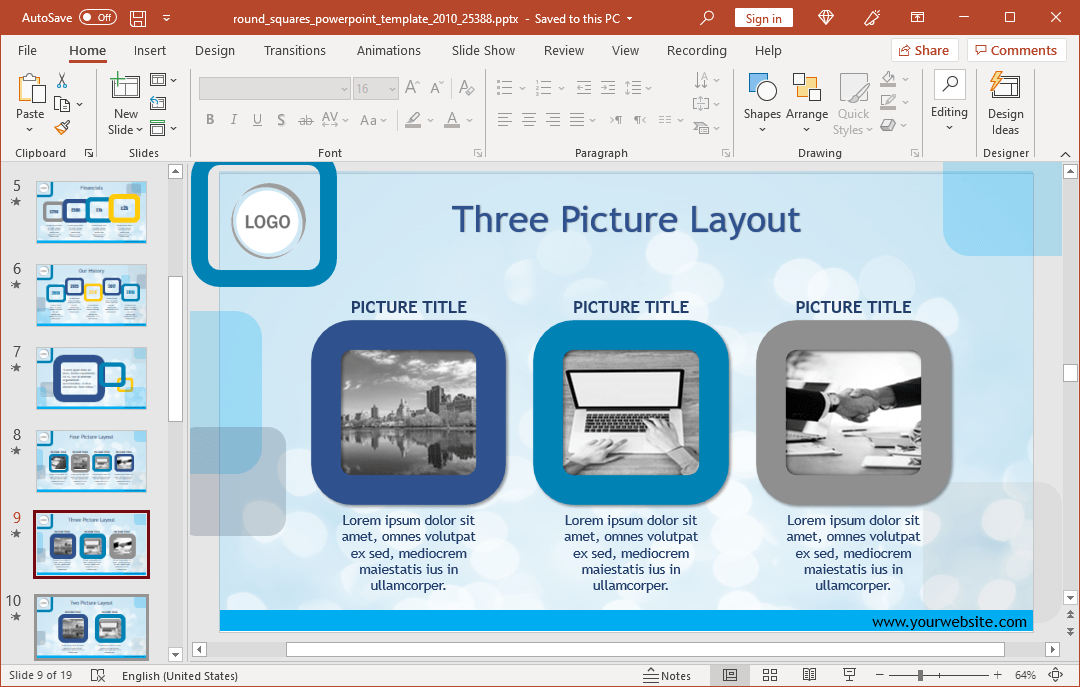Viewport: 1080px width, 687px height.
Task: Select slide 7 thumbnail
Action: 91,378
